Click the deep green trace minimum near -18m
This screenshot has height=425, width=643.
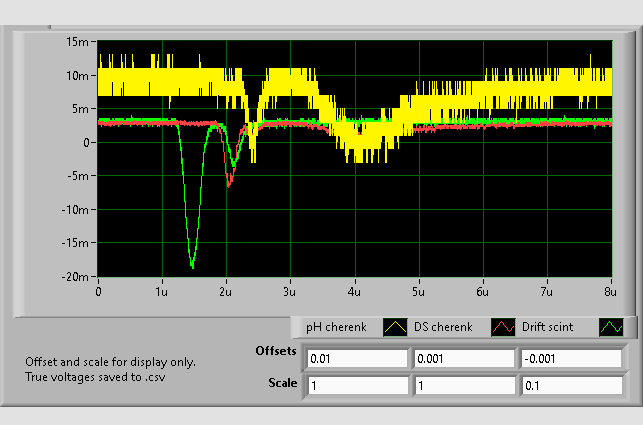click(192, 265)
